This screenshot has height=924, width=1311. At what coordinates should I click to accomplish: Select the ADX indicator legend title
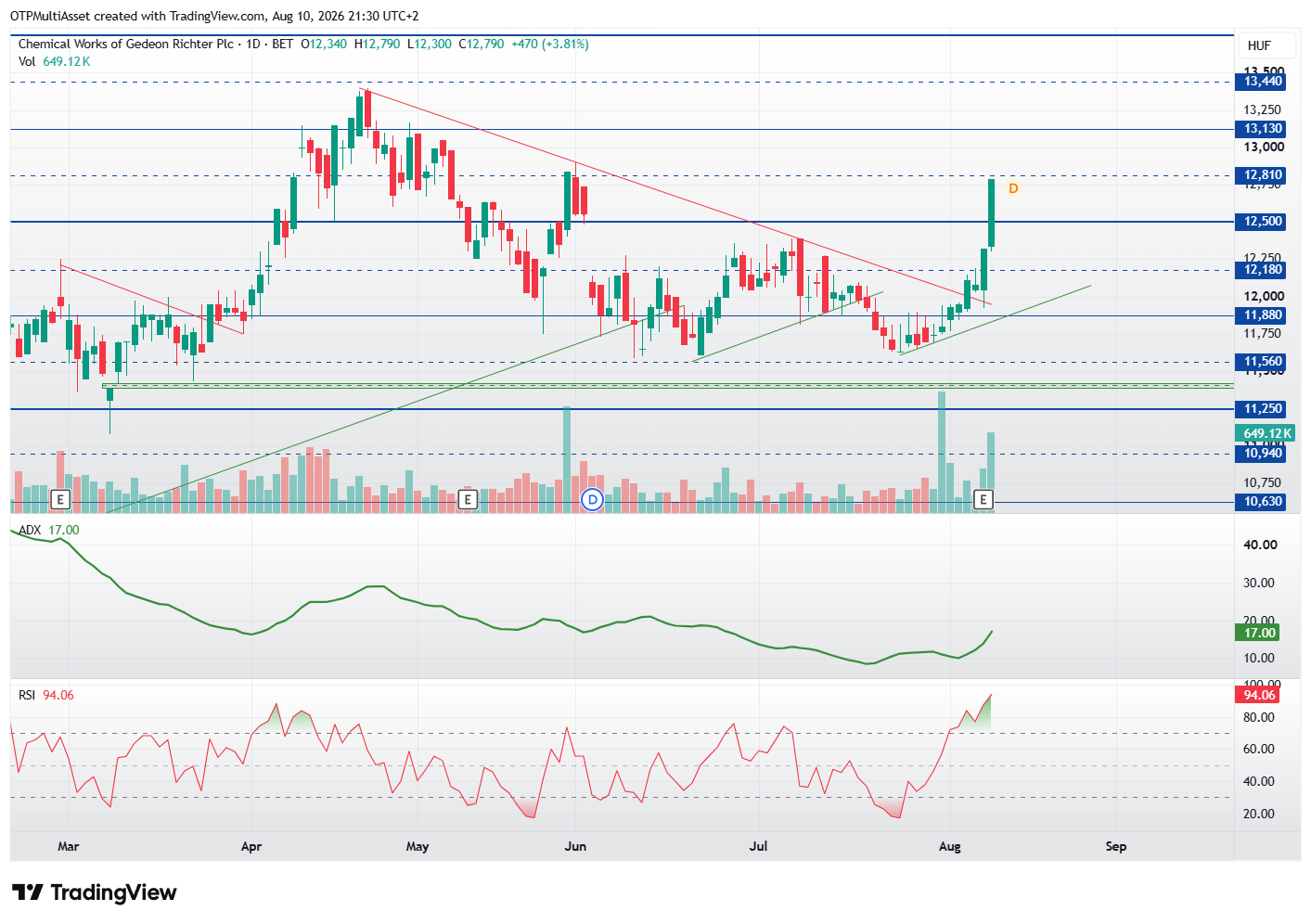30,530
